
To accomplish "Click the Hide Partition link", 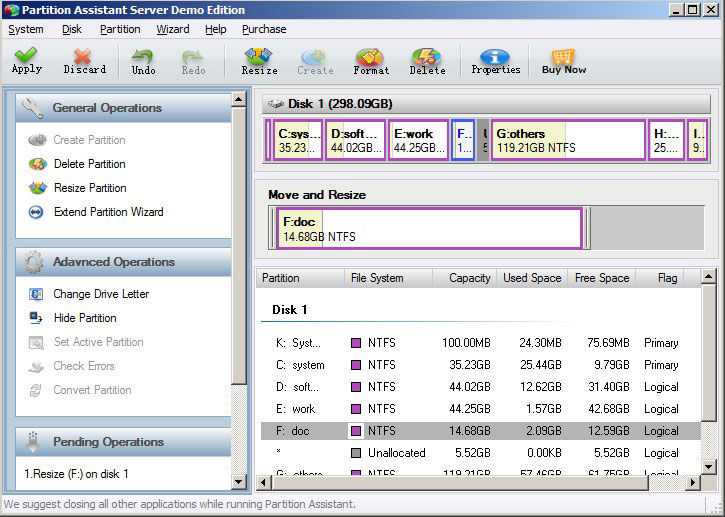I will click(x=85, y=318).
